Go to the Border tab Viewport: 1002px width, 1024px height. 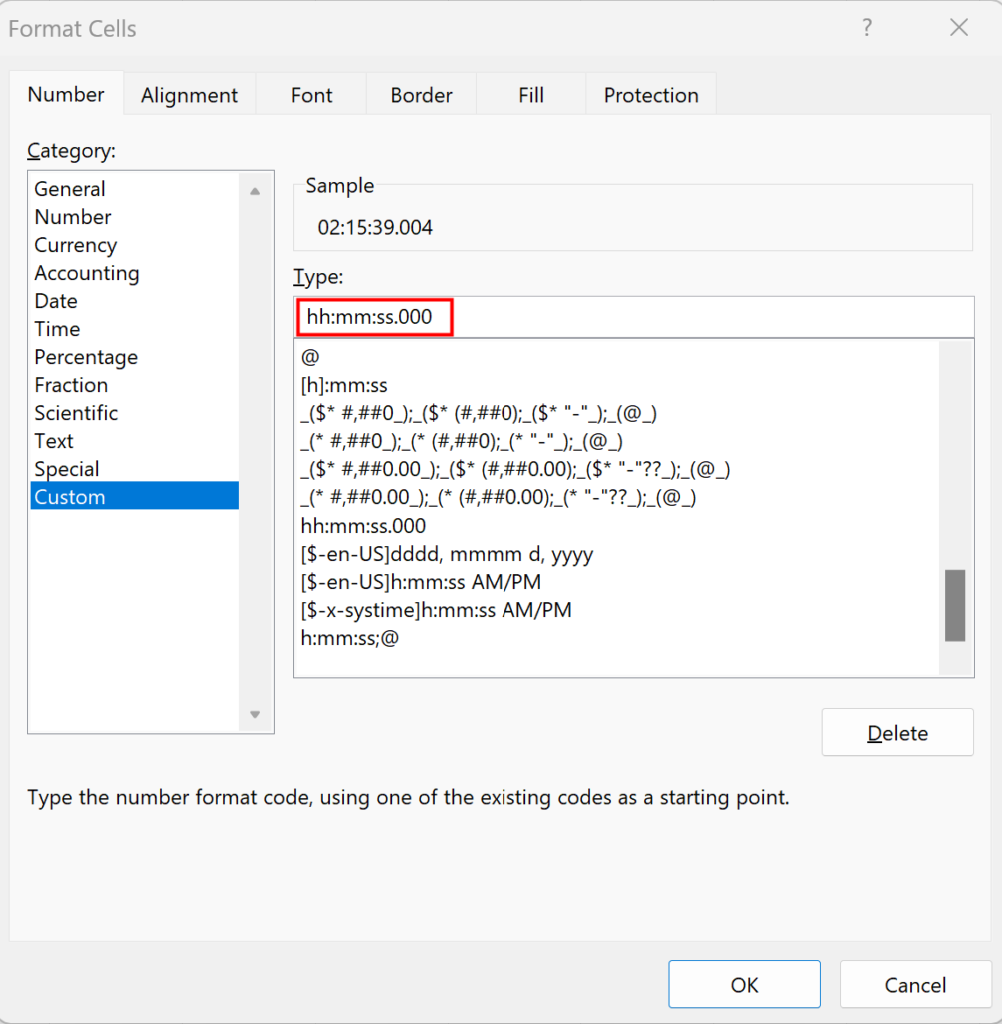[421, 95]
